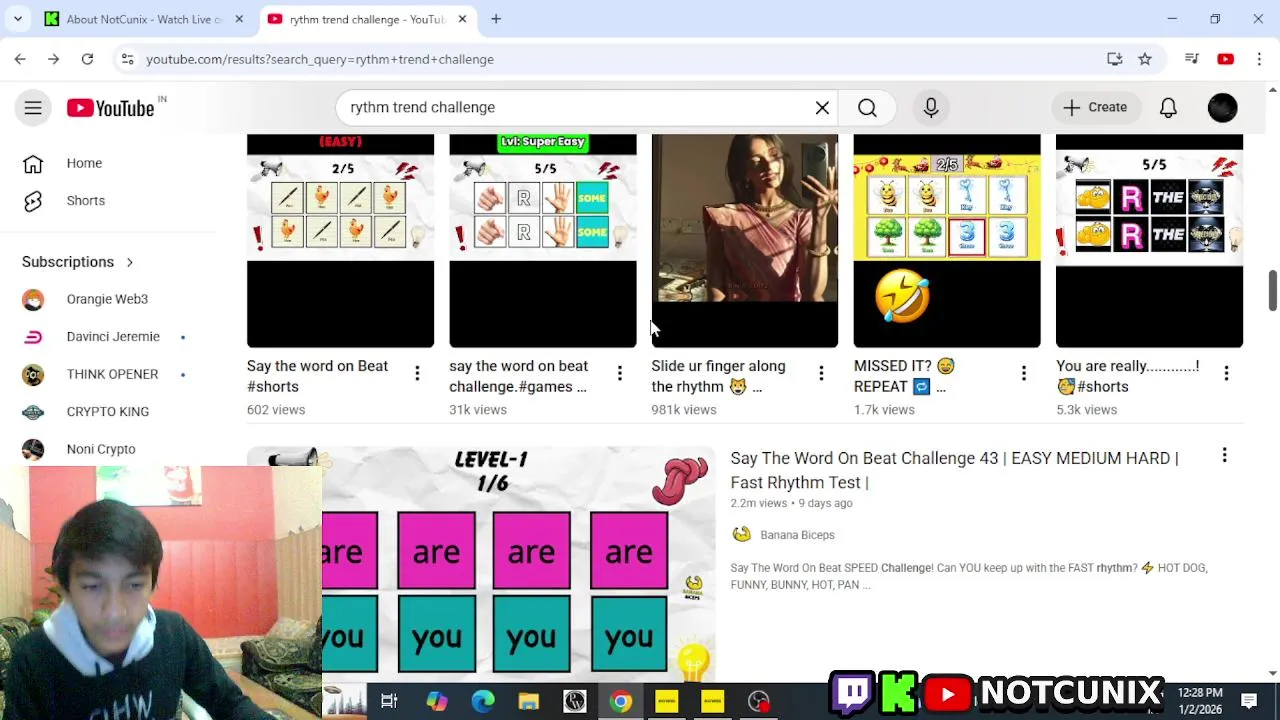Image resolution: width=1280 pixels, height=720 pixels.
Task: Click the browser address bar URL
Action: [320, 59]
